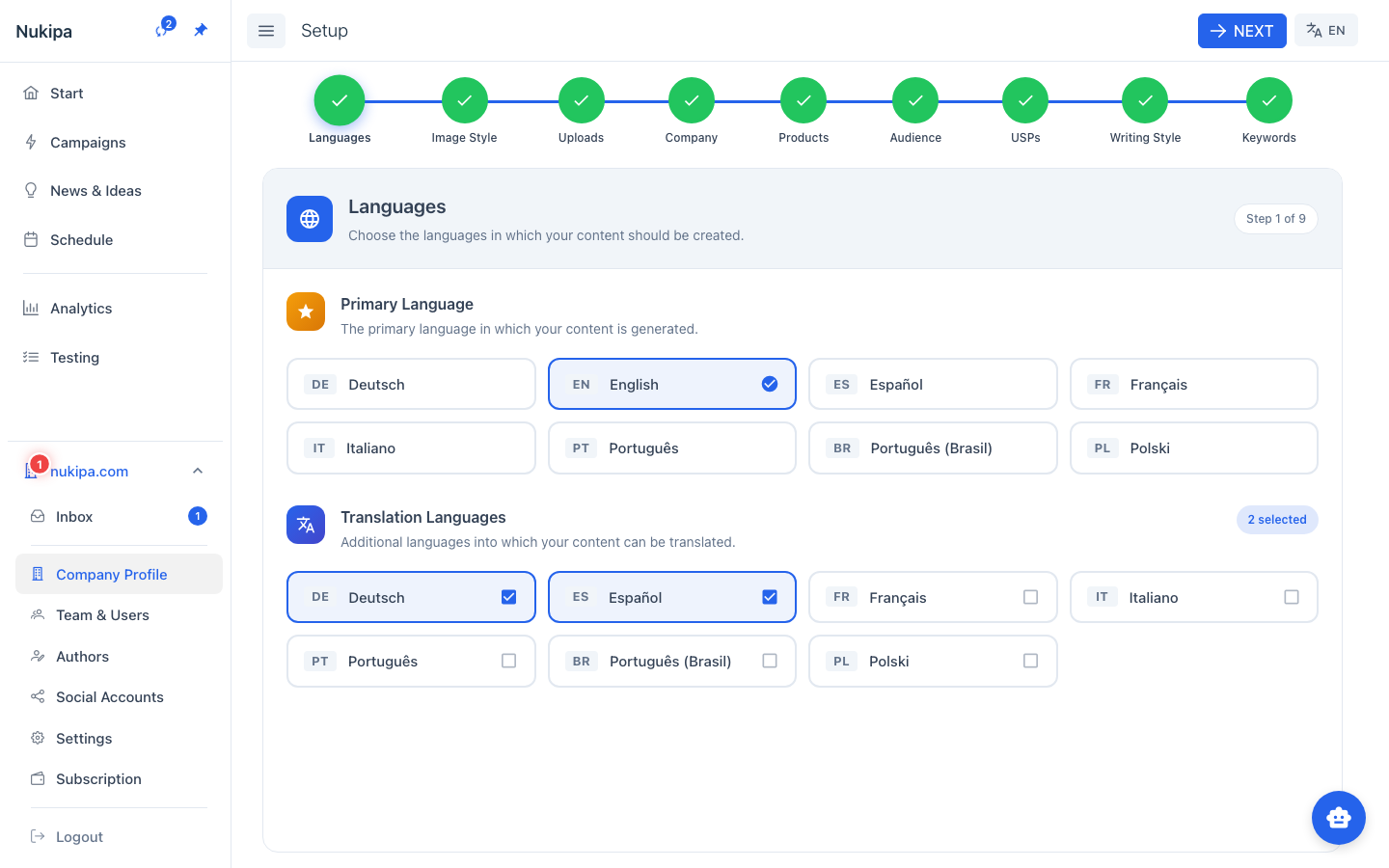Open the notifications icon with badge 2
The height and width of the screenshot is (868, 1389).
(x=163, y=30)
